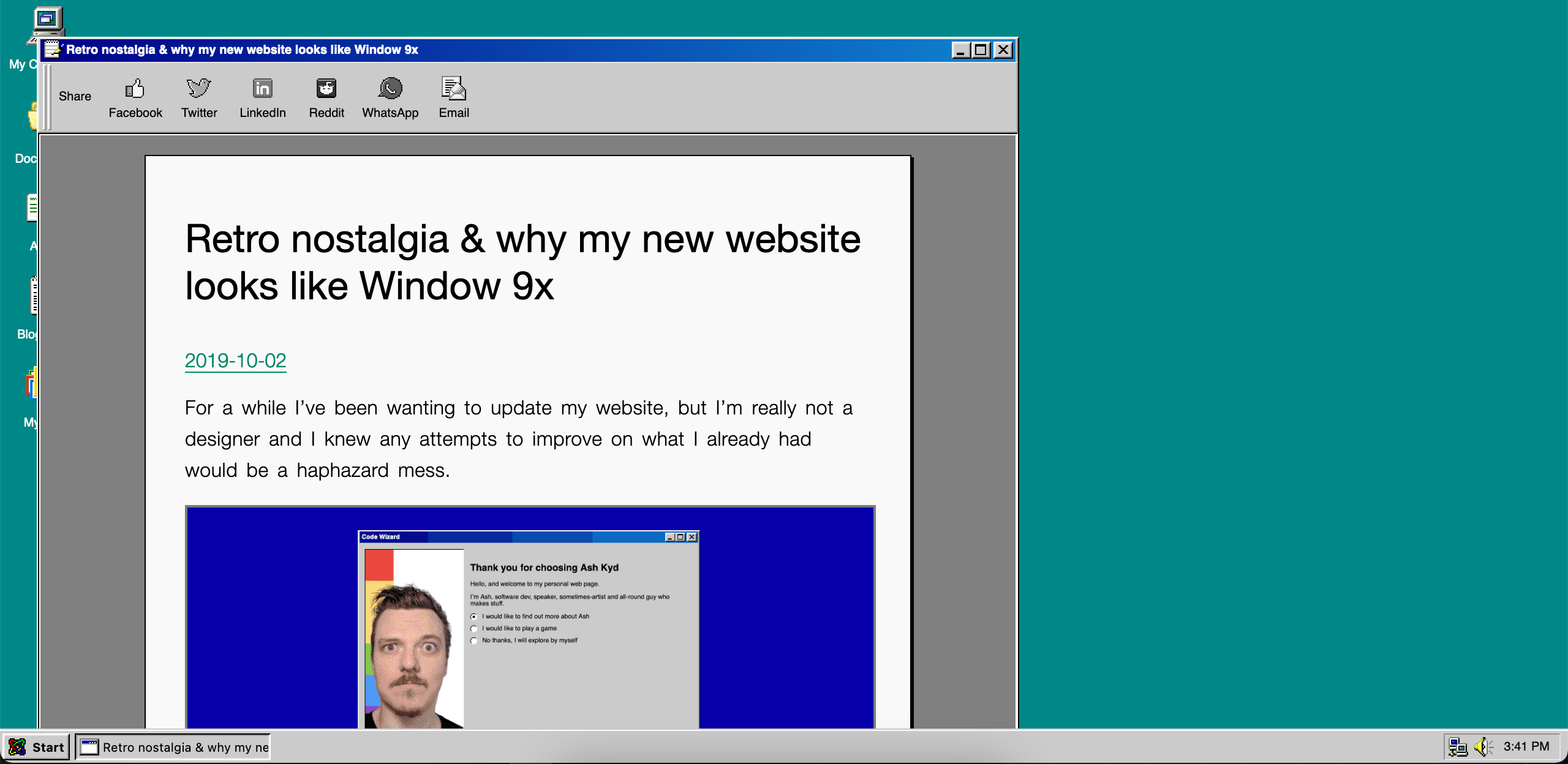Follow the 2019-10-02 date link
The height and width of the screenshot is (764, 1568).
(235, 361)
